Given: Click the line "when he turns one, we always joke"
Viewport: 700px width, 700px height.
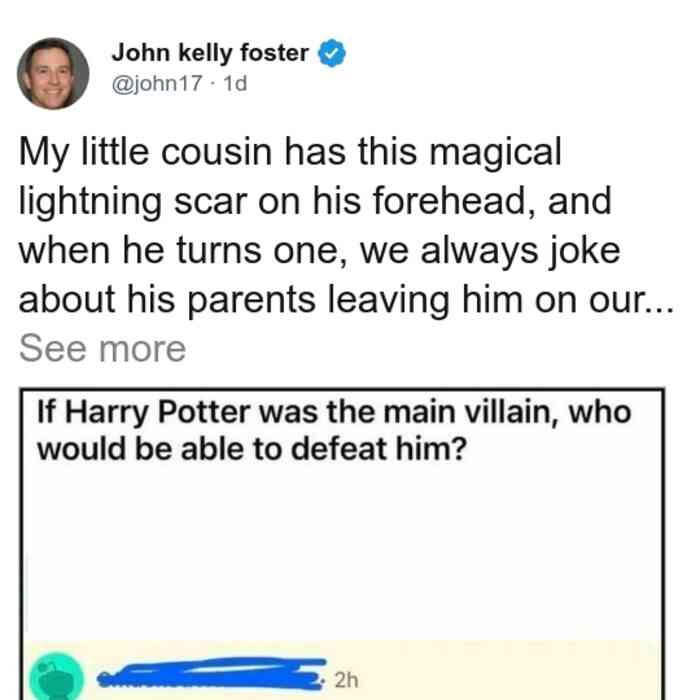Looking at the screenshot, I should 320,251.
